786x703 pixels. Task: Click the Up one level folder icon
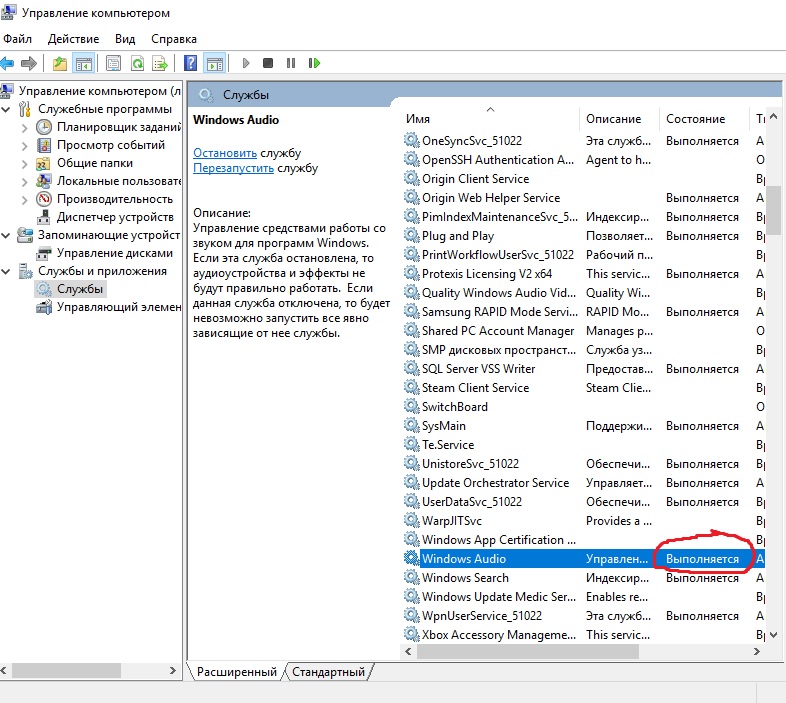[x=60, y=63]
